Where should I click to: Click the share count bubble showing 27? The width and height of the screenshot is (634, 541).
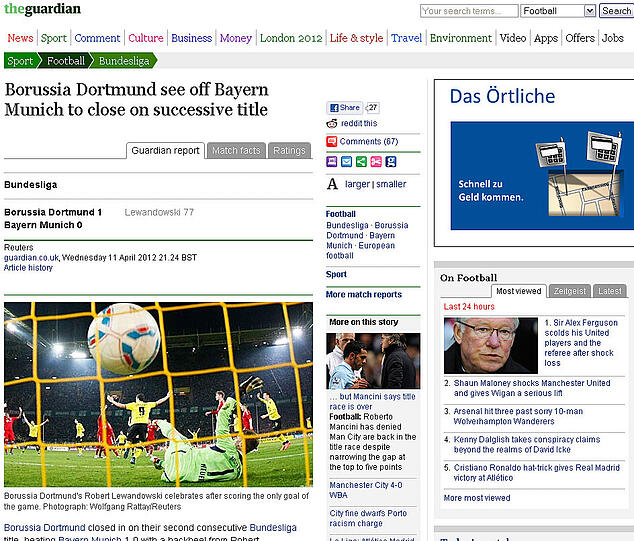[372, 108]
